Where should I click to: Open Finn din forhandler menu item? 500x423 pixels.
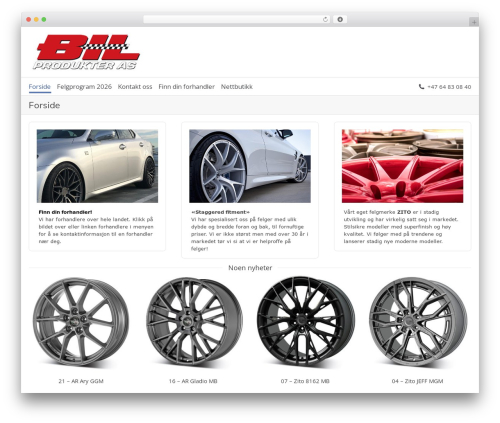click(186, 87)
